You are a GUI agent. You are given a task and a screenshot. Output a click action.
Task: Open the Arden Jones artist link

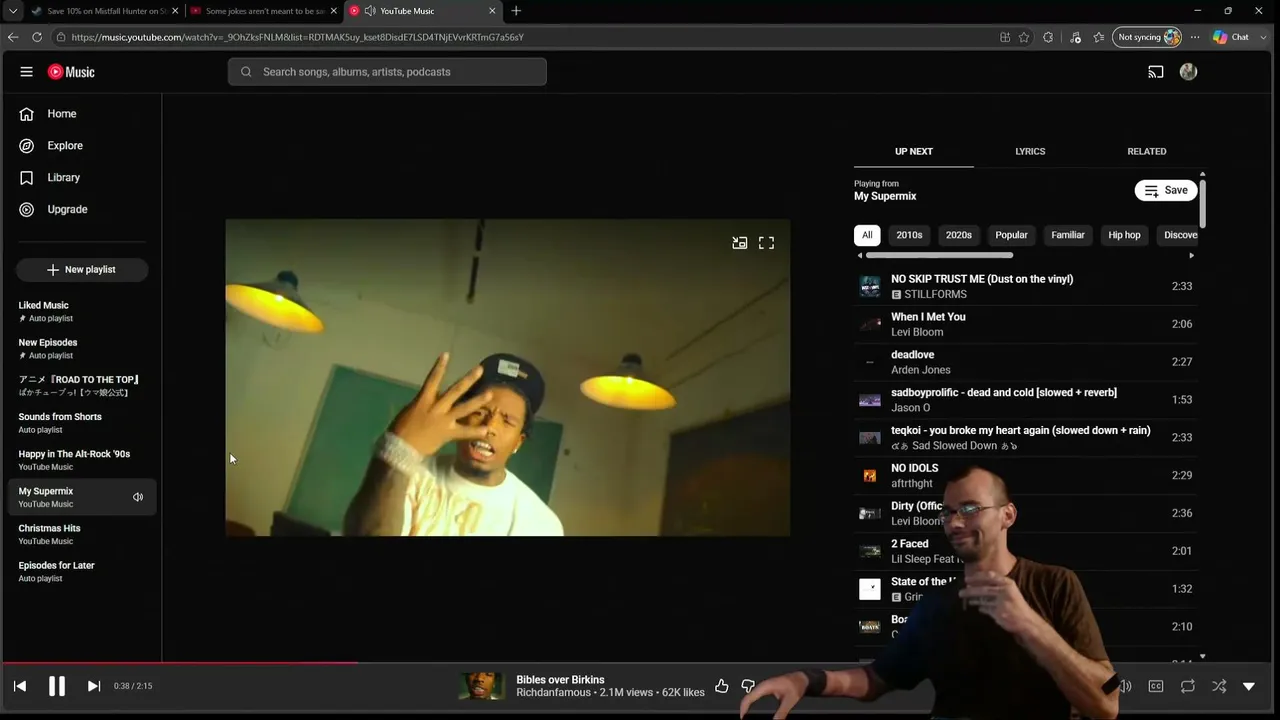pyautogui.click(x=921, y=370)
